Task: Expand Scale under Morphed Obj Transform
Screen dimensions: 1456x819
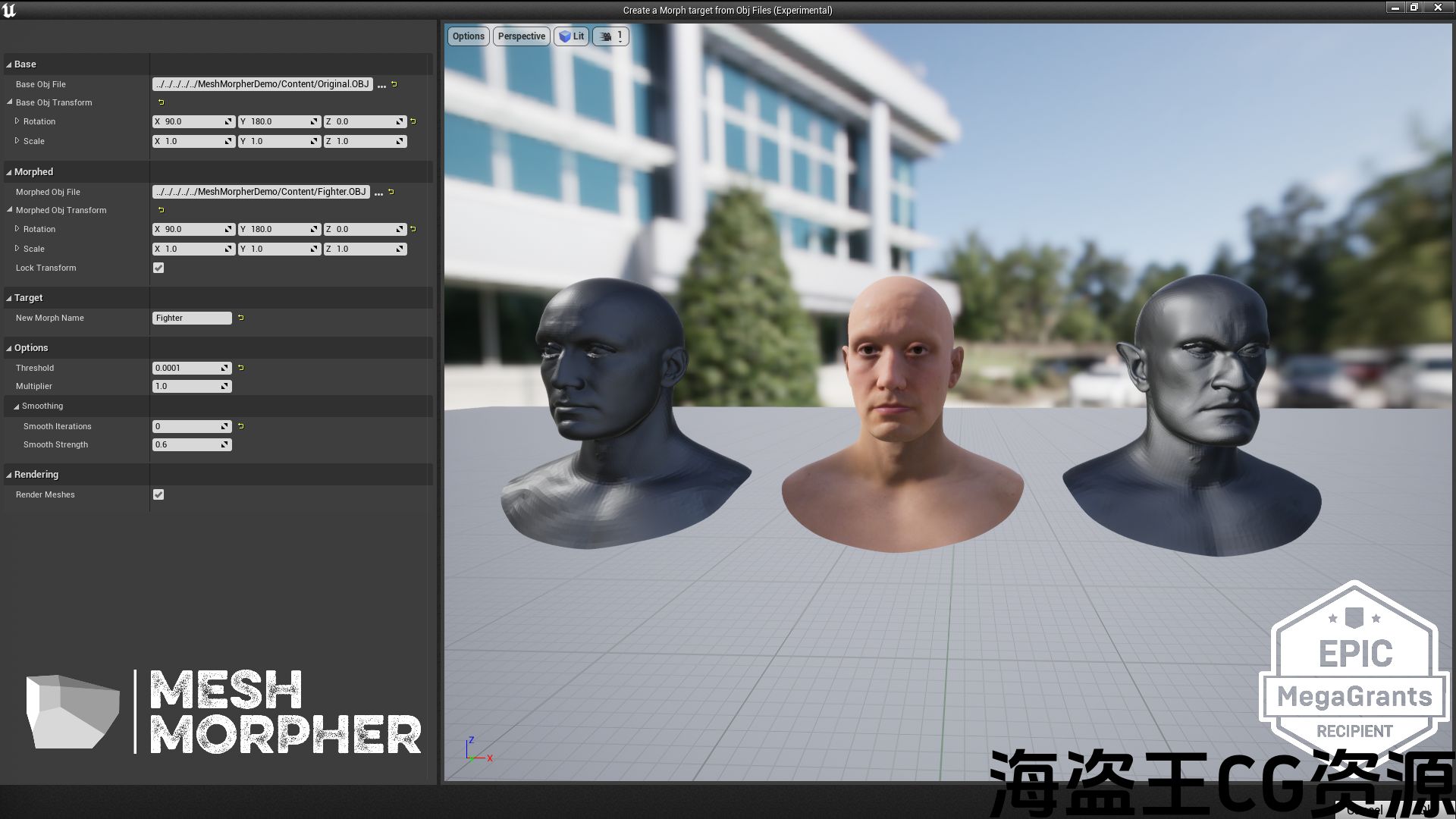Action: 17,249
